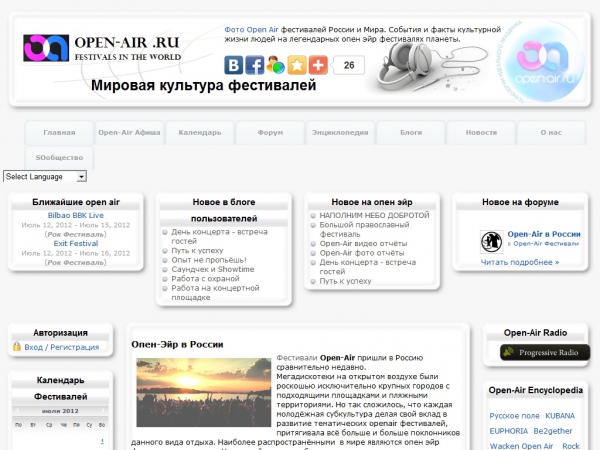Share via VKontakte icon
The height and width of the screenshot is (450, 600).
[x=233, y=65]
